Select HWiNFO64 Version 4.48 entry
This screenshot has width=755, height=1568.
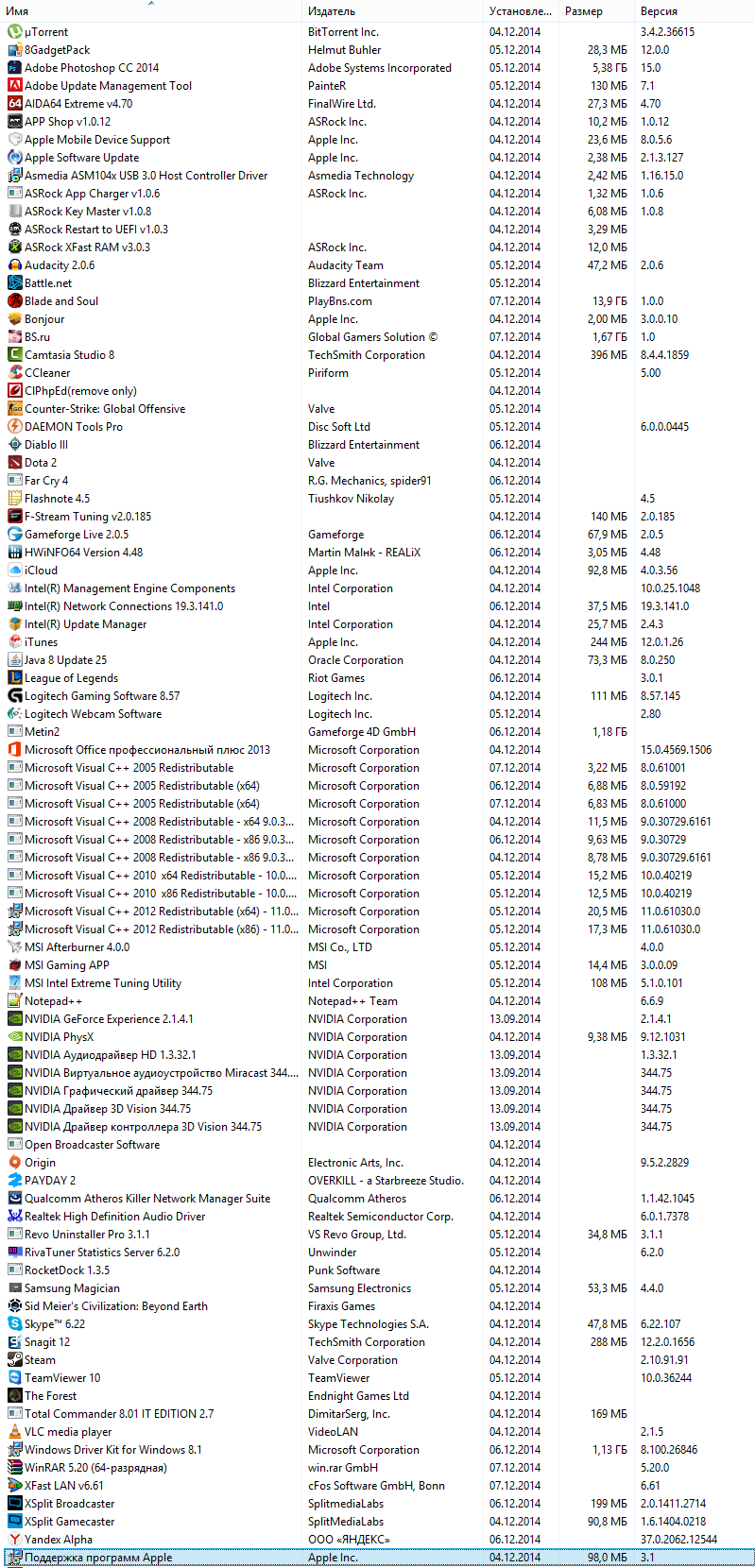[84, 552]
